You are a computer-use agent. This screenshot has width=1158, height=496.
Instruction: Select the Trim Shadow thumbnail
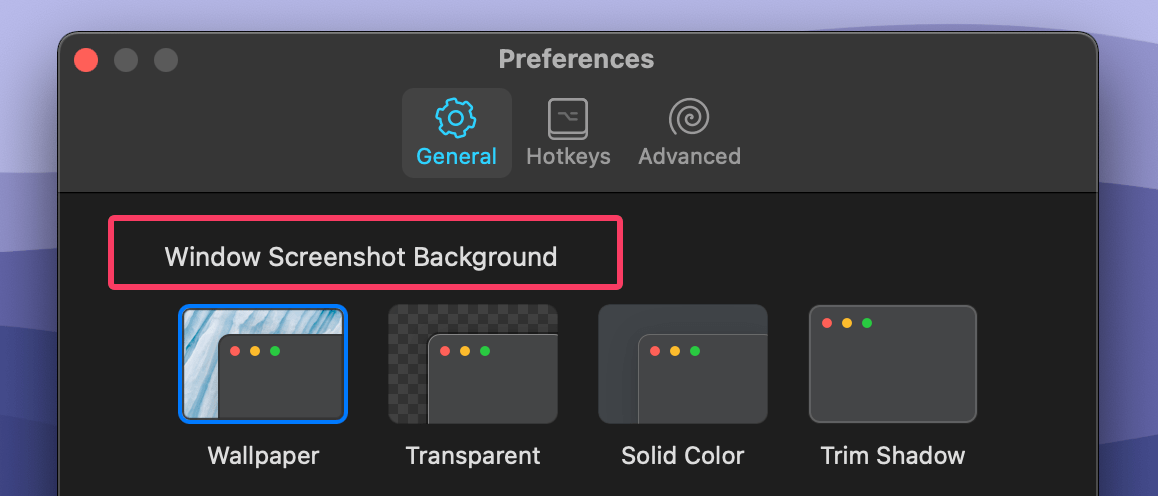892,364
